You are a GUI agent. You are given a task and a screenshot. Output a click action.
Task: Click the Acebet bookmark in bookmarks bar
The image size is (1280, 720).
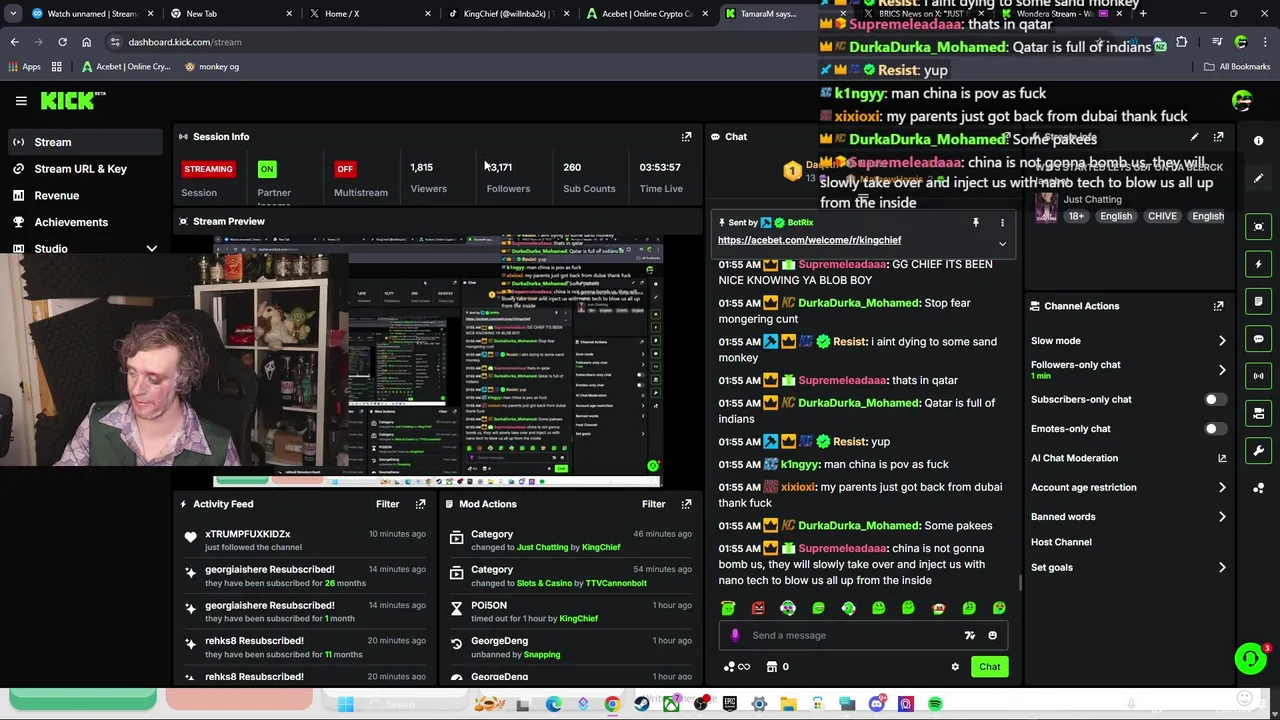pyautogui.click(x=126, y=67)
